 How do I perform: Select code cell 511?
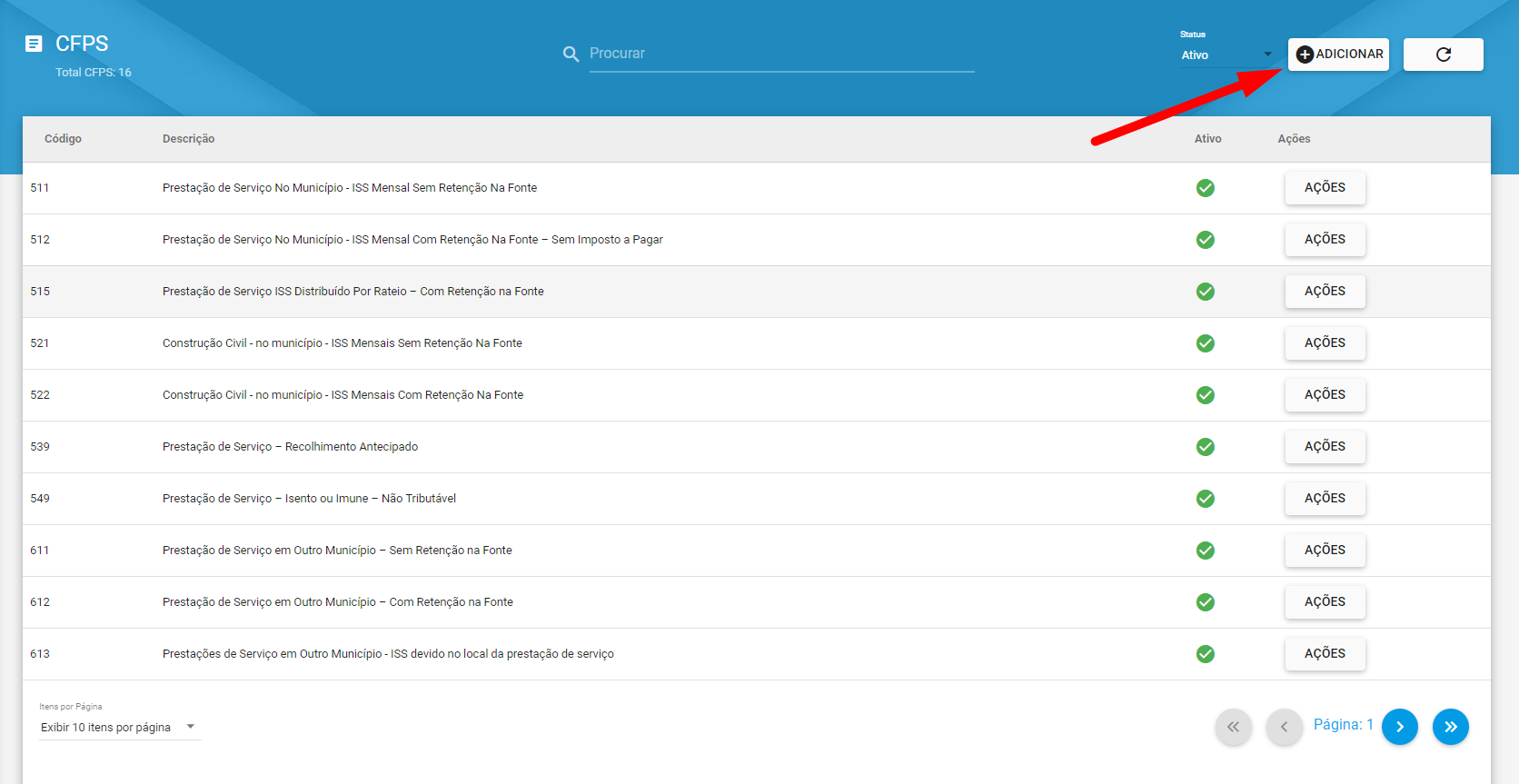click(40, 188)
